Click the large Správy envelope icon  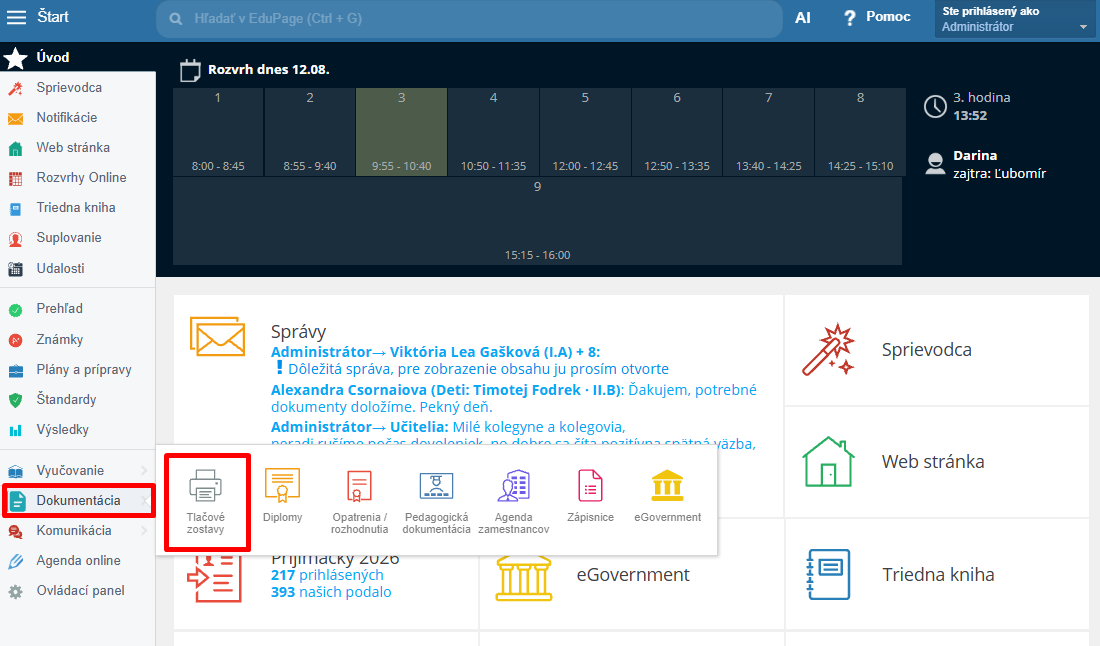pos(217,336)
